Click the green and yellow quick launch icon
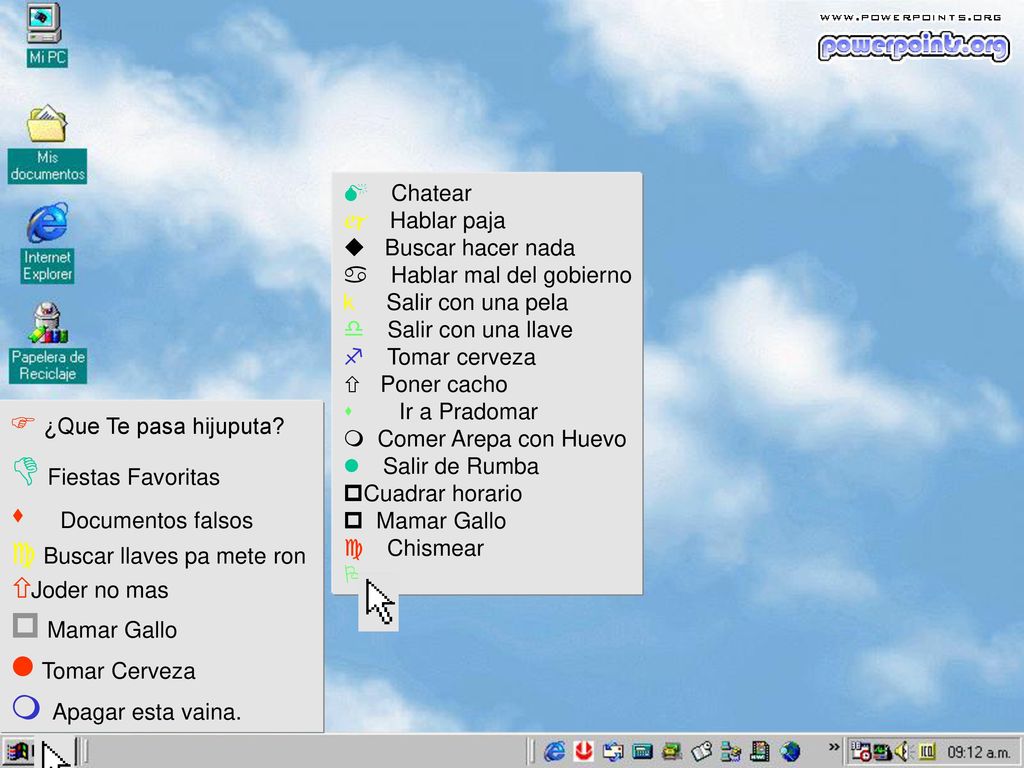The height and width of the screenshot is (768, 1024). (x=671, y=752)
